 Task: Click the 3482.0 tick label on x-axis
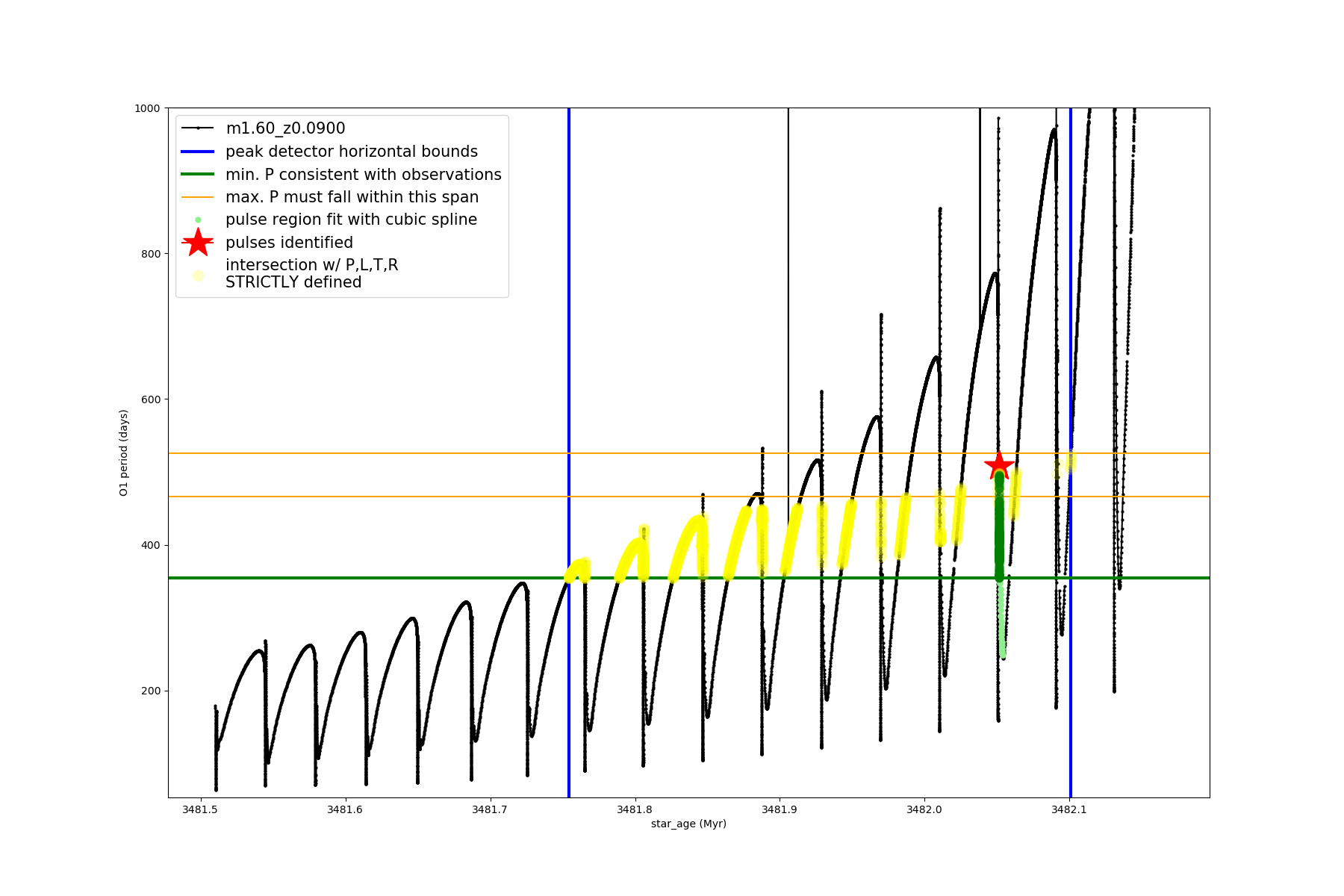[x=924, y=809]
